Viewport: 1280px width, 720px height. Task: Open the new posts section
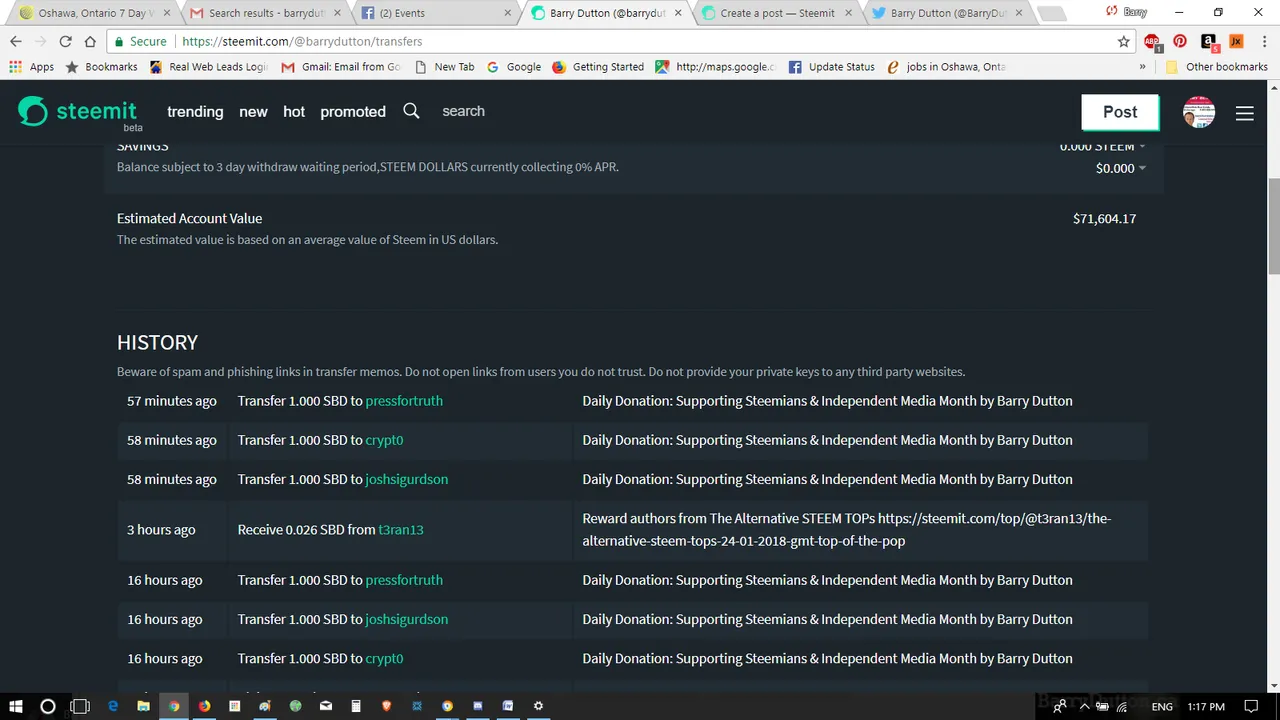click(253, 111)
